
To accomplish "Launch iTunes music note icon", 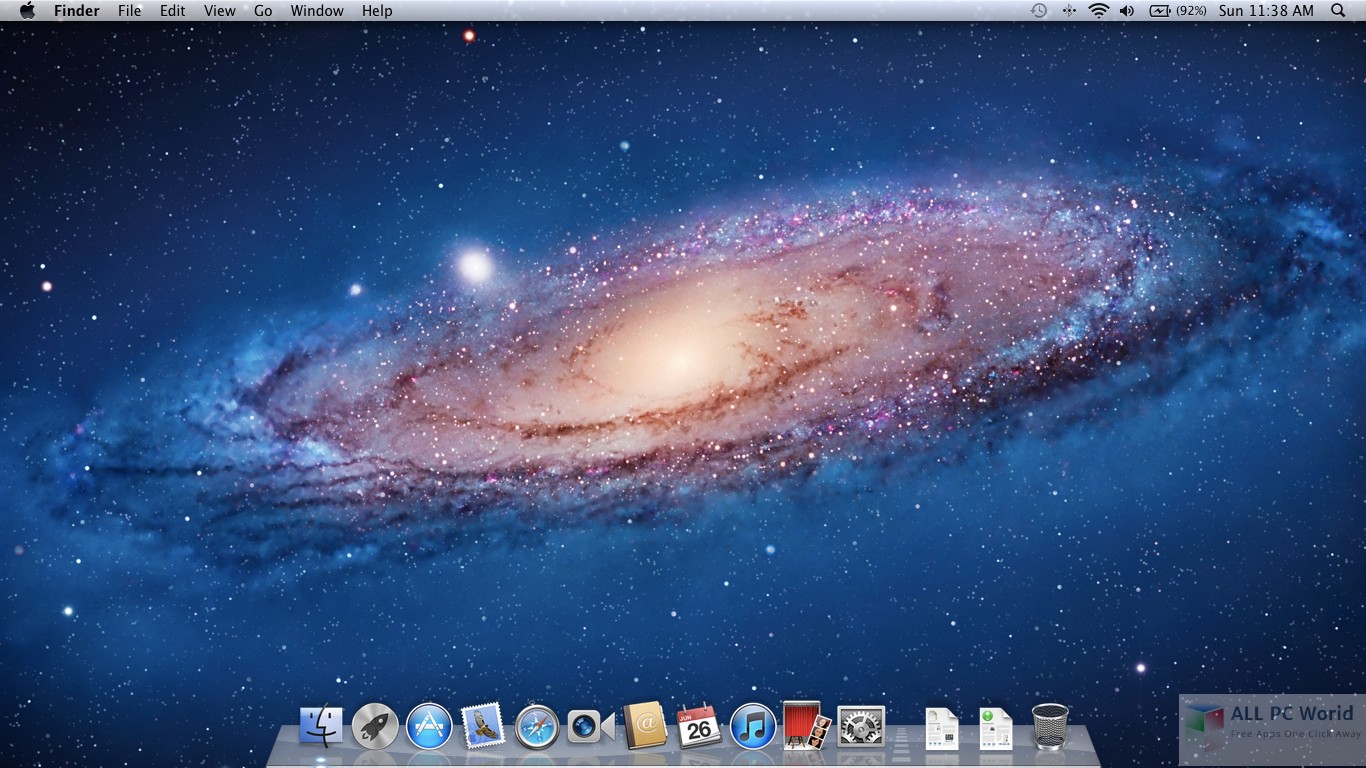I will pyautogui.click(x=753, y=727).
